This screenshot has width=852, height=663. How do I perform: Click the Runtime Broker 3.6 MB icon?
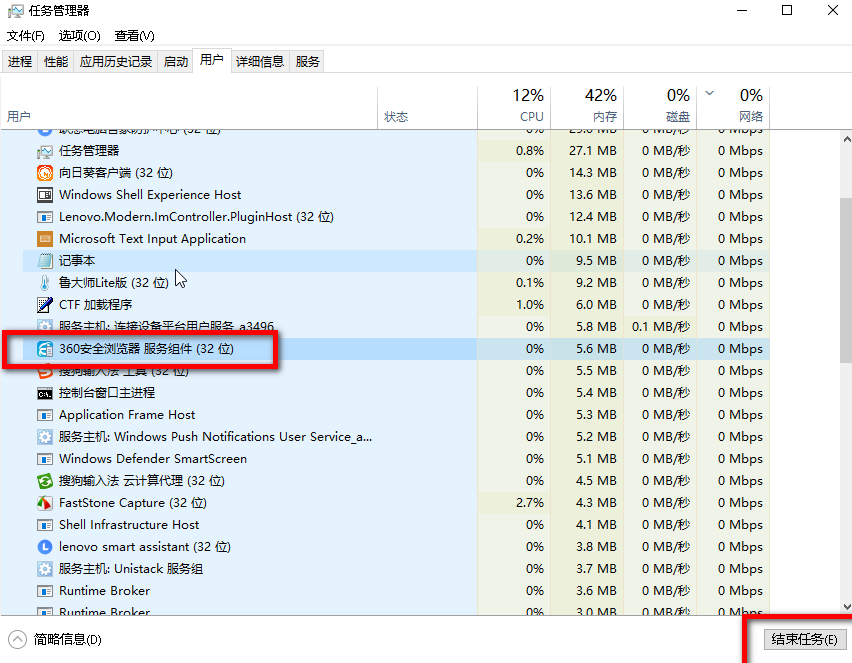click(x=45, y=591)
